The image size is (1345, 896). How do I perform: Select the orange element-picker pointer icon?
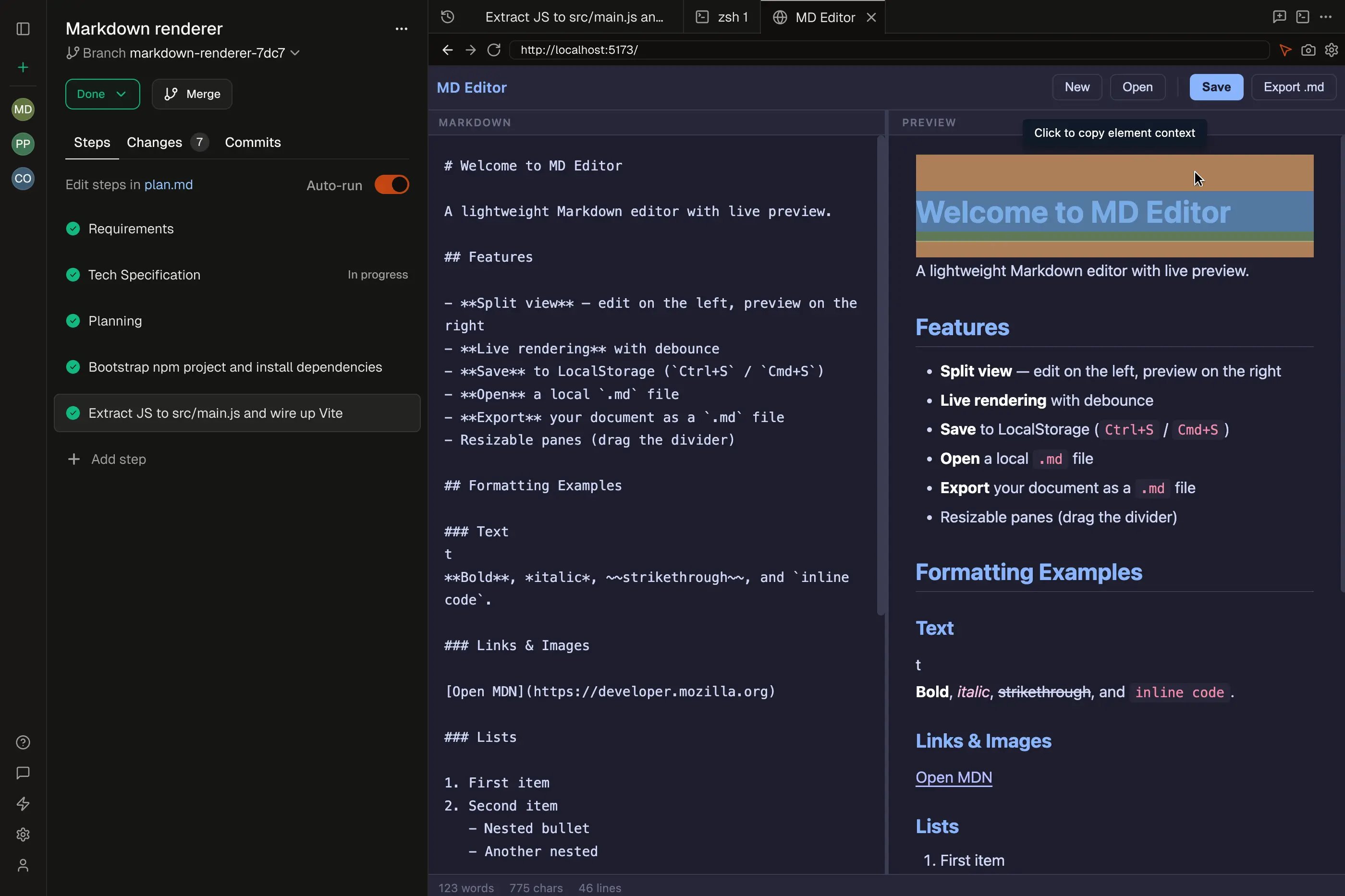pyautogui.click(x=1284, y=50)
